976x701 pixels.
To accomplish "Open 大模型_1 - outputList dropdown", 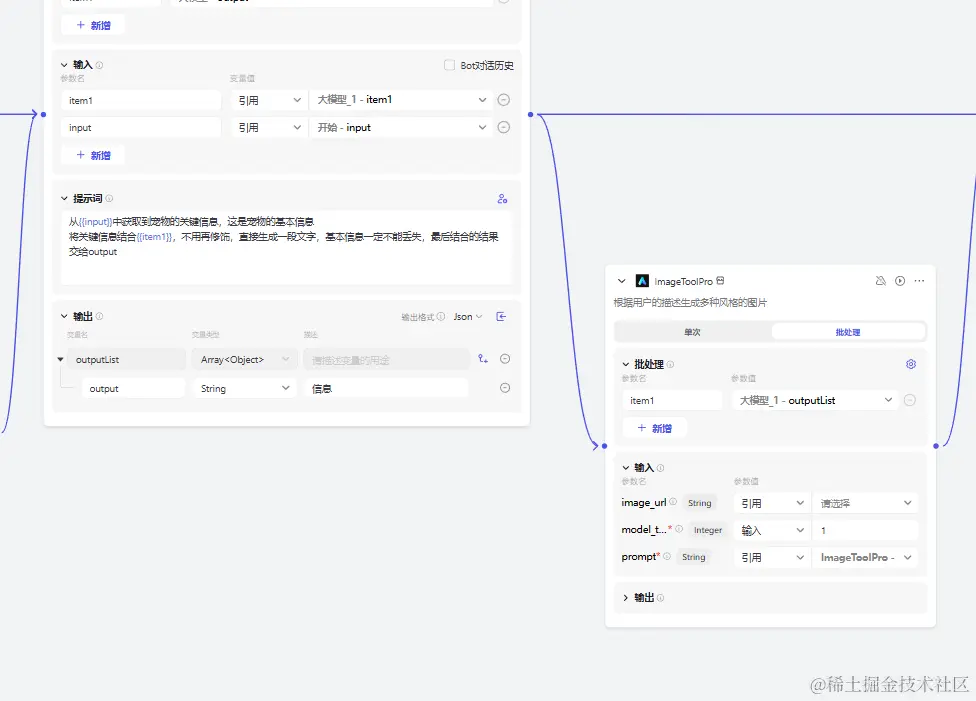I will pos(815,400).
